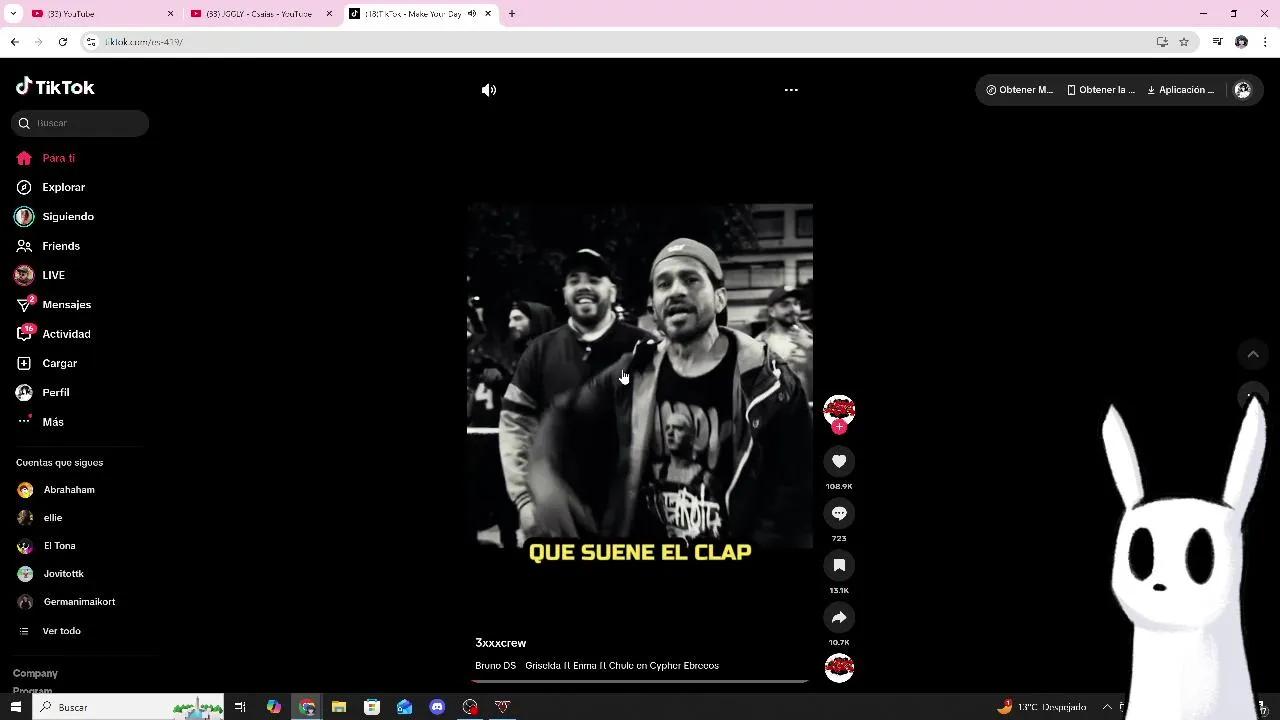The height and width of the screenshot is (720, 1280).
Task: Open the comments bubble icon
Action: coord(839,513)
